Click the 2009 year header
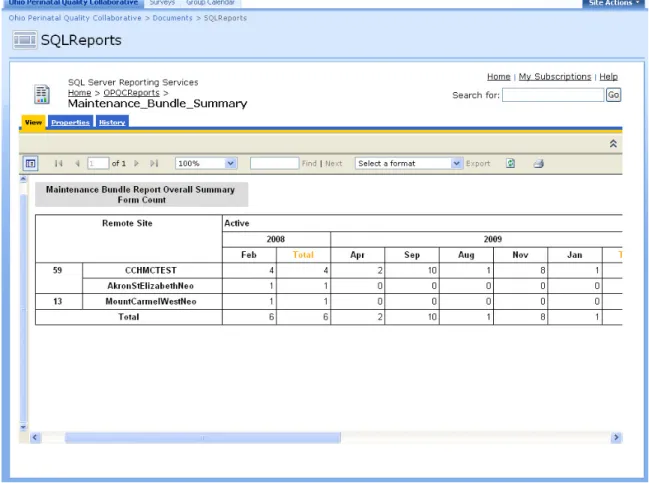 [476, 239]
